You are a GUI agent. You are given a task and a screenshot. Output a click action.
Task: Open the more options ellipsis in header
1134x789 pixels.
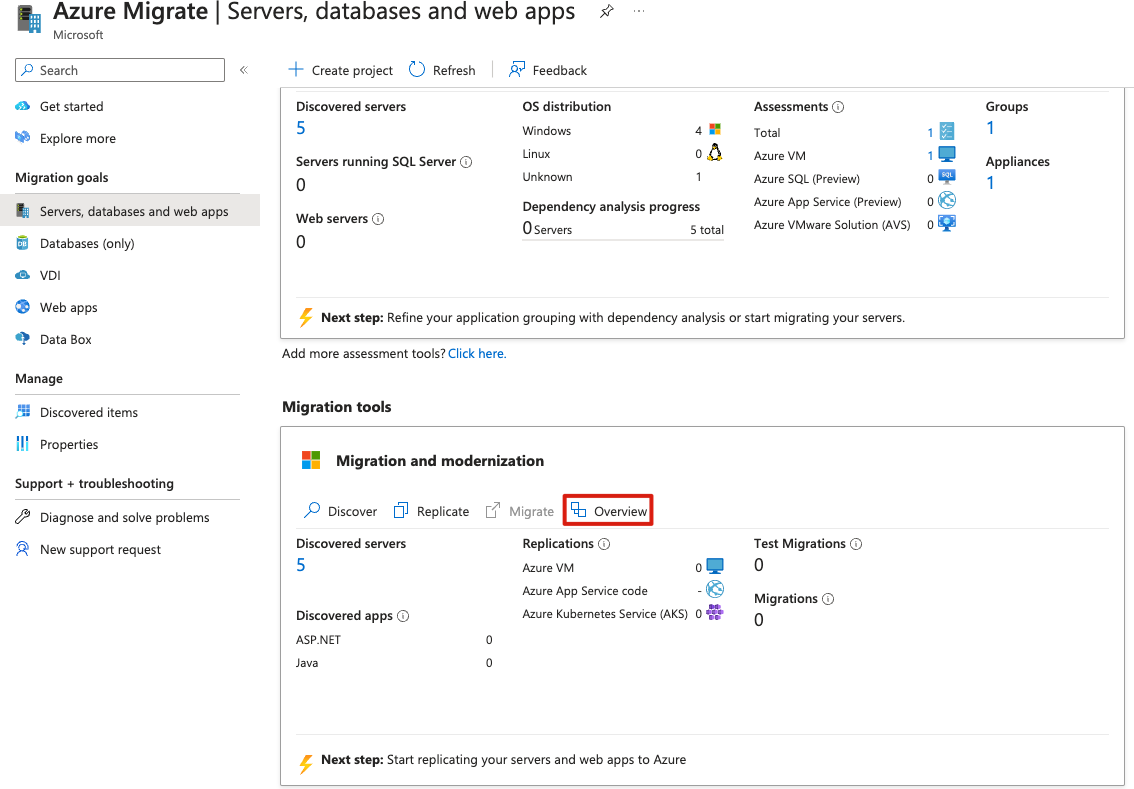point(639,12)
